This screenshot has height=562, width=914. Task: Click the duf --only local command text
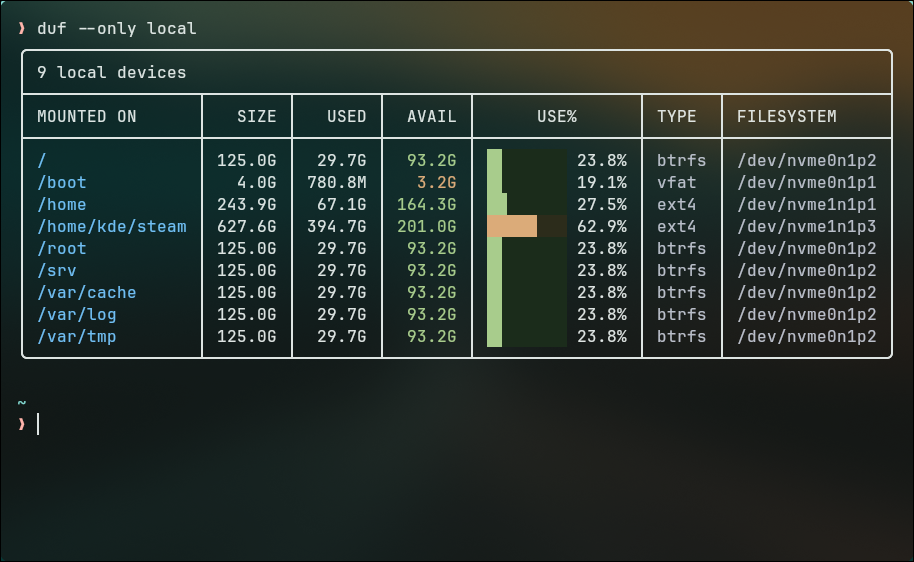pos(117,29)
